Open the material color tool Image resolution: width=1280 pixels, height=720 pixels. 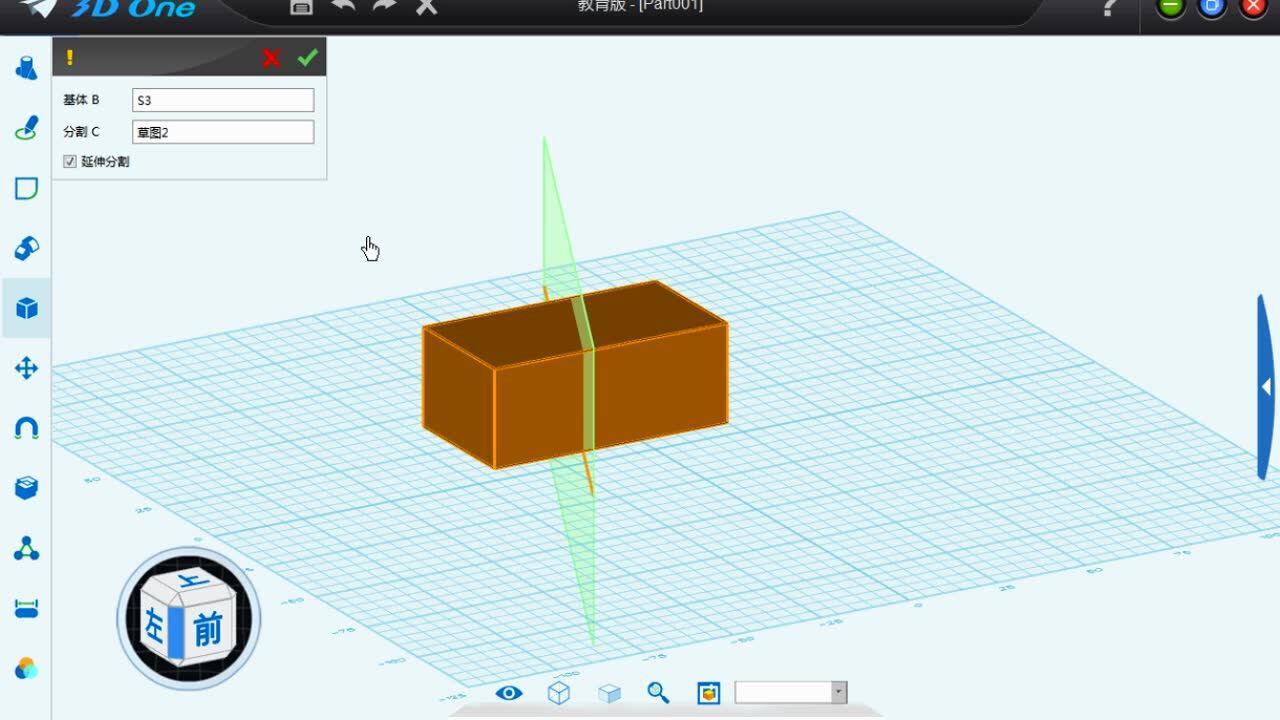27,668
